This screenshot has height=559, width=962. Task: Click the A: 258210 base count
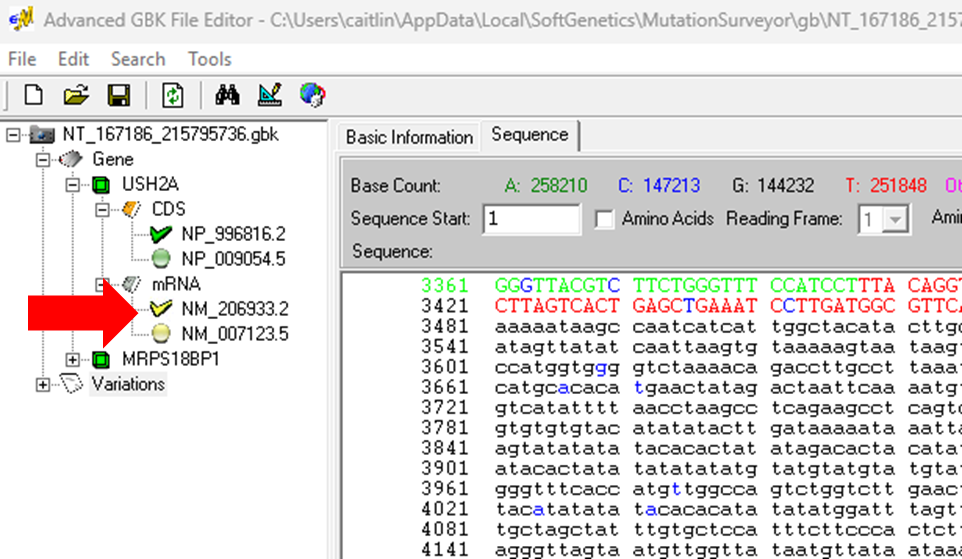click(545, 185)
